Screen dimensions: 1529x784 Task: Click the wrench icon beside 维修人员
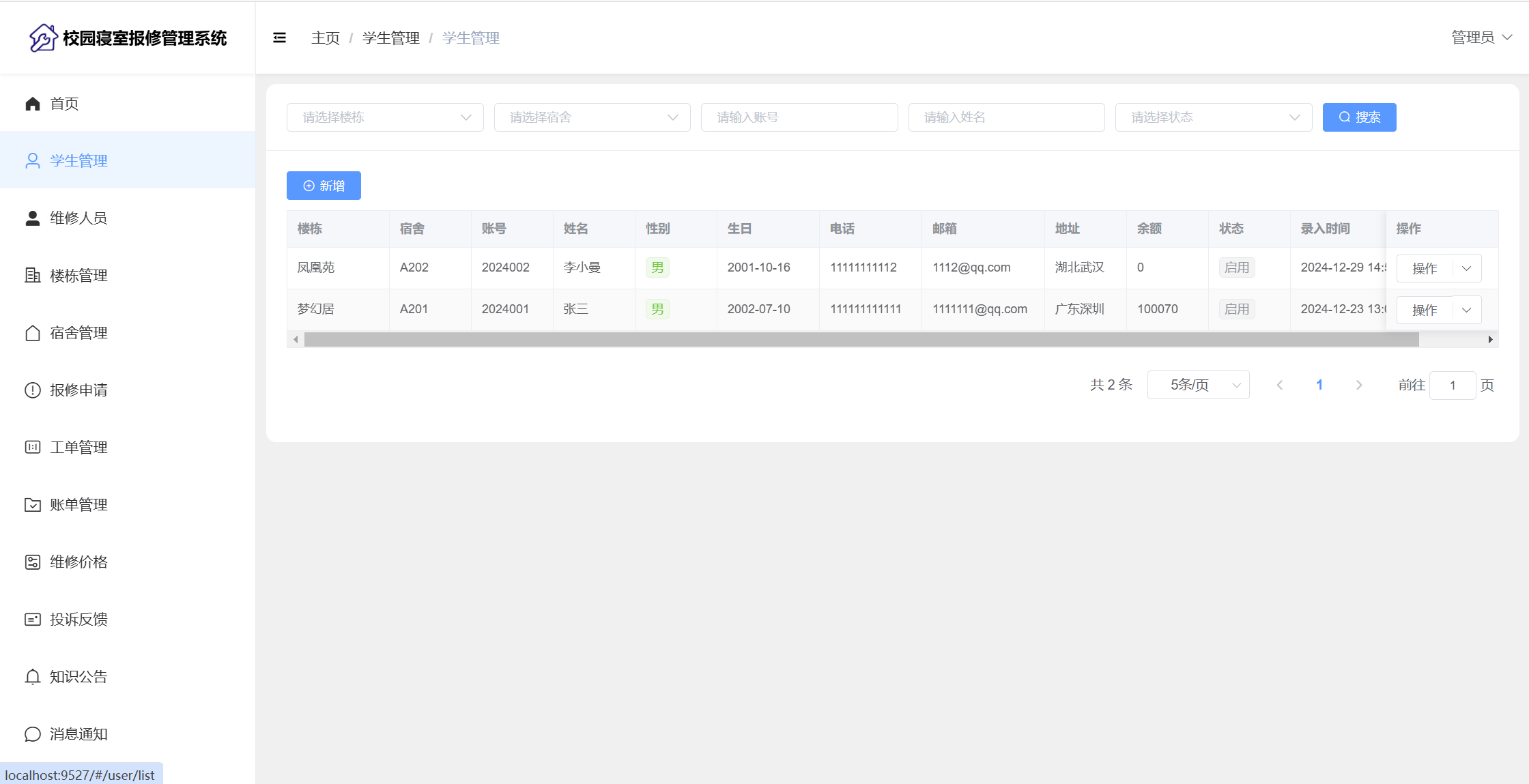(33, 218)
